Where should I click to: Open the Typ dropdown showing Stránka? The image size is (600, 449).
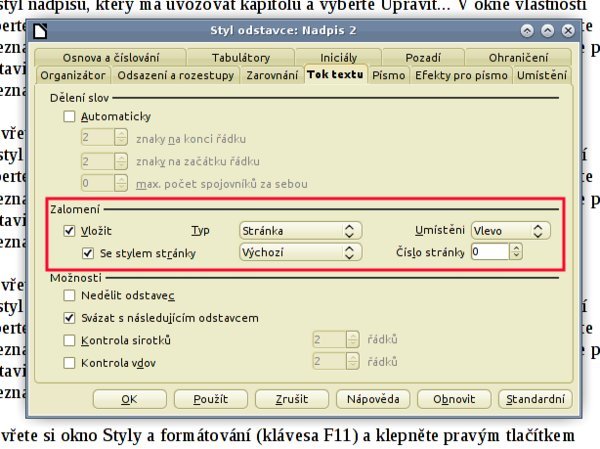tap(300, 231)
